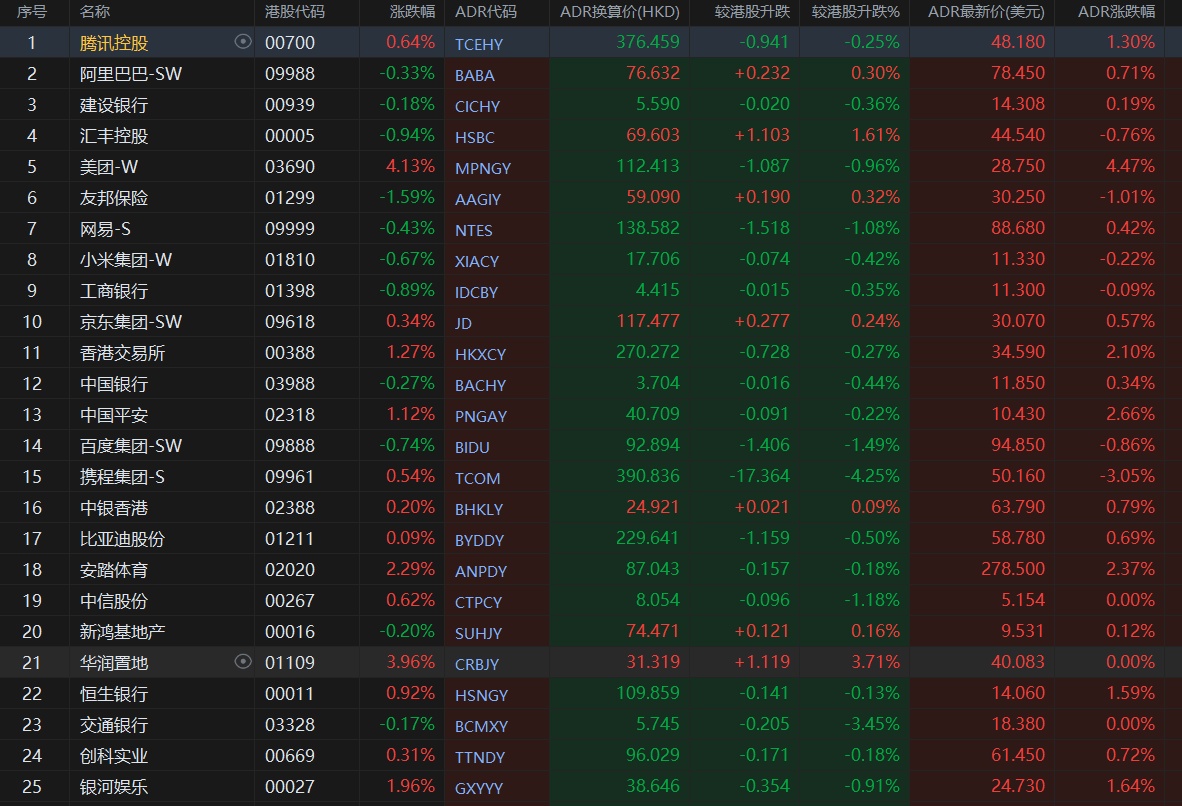Click the 较港股升跌% column header

855,12
